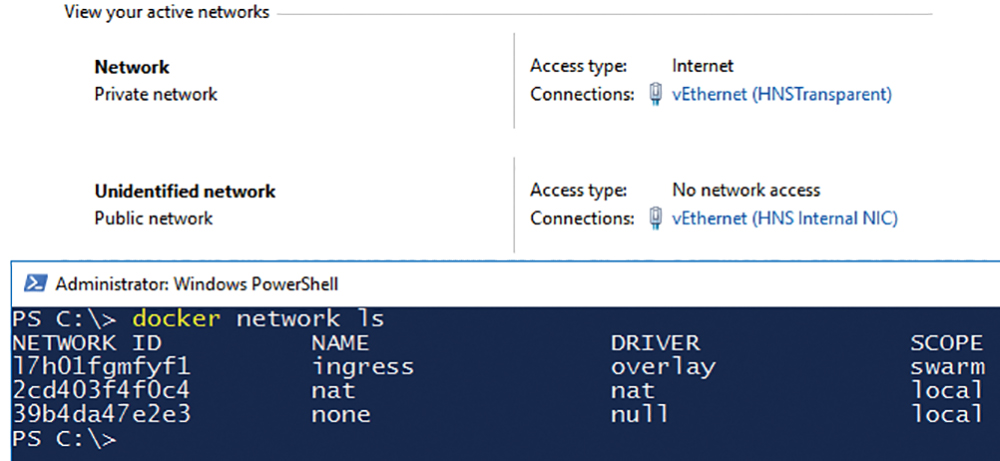Click the Administrator: Windows PowerShell title bar
This screenshot has height=461, width=1000.
pyautogui.click(x=505, y=284)
